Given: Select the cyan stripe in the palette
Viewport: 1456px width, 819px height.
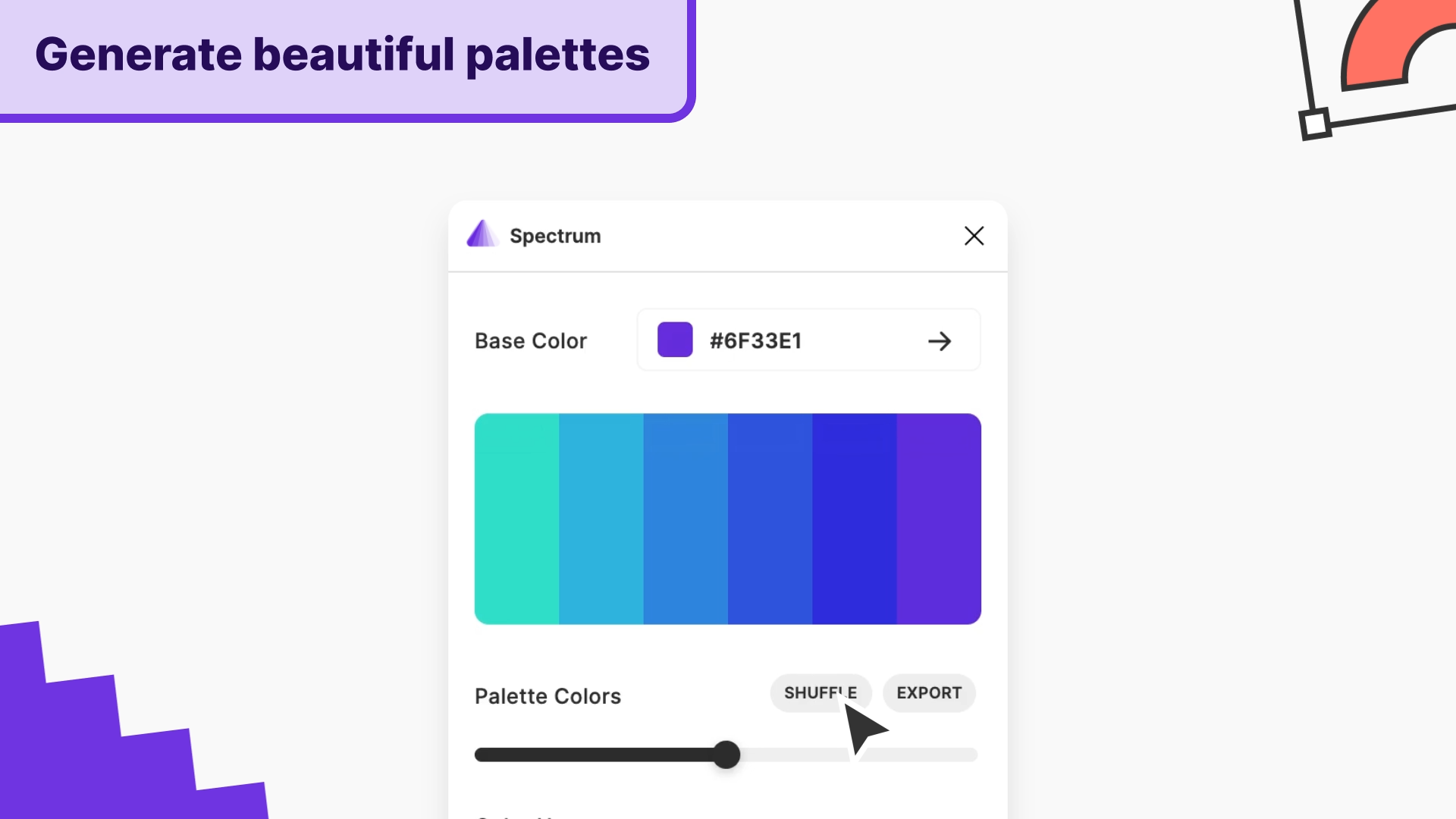Looking at the screenshot, I should click(x=601, y=519).
